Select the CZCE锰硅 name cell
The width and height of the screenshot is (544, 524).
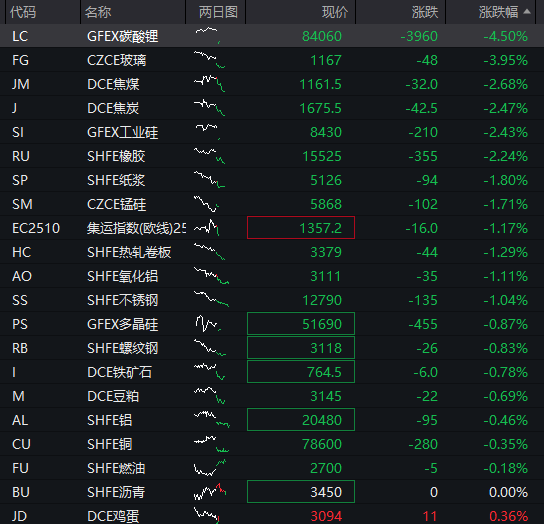coord(117,204)
